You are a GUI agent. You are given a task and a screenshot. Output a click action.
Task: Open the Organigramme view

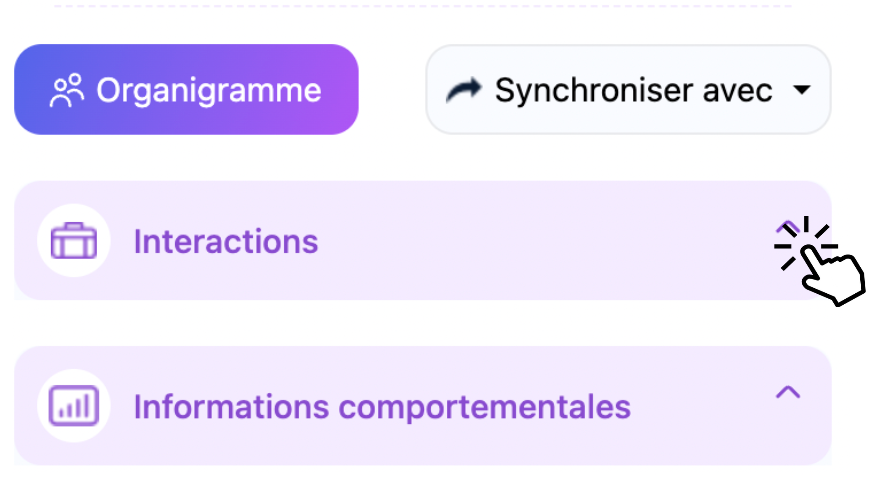186,89
